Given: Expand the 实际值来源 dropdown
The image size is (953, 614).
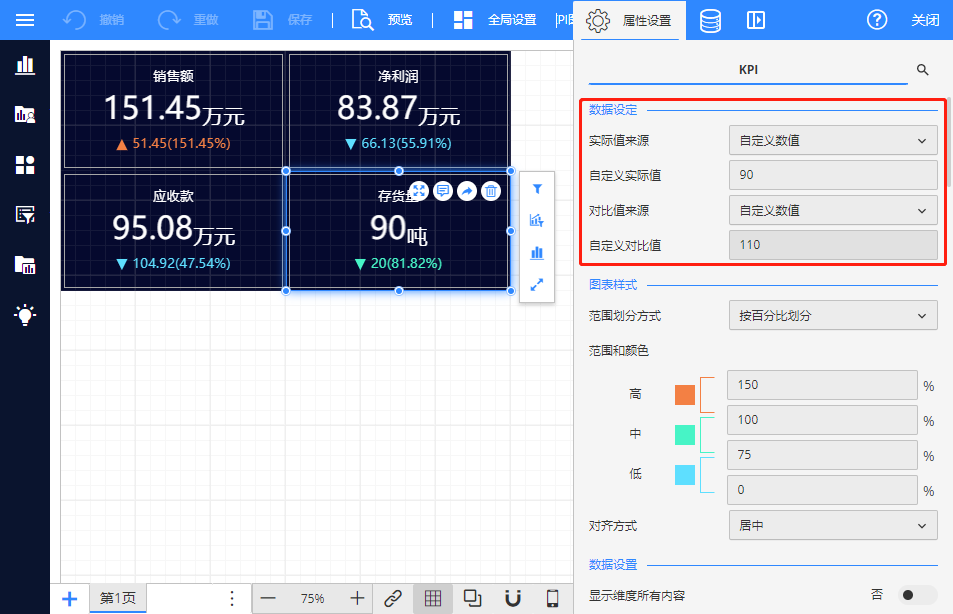Looking at the screenshot, I should tap(833, 141).
